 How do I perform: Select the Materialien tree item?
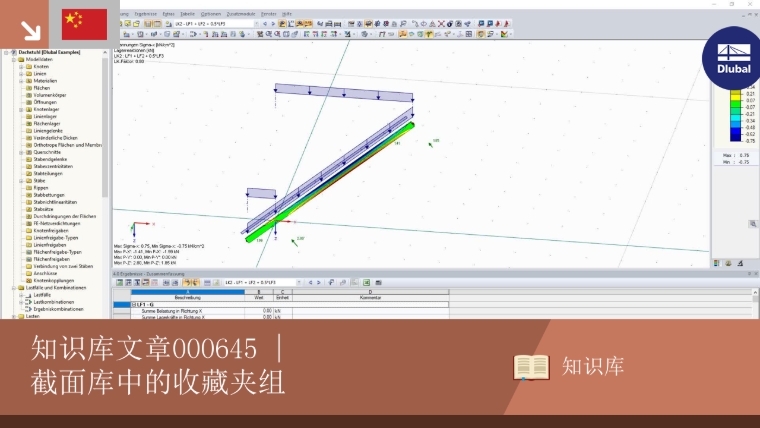tap(45, 81)
